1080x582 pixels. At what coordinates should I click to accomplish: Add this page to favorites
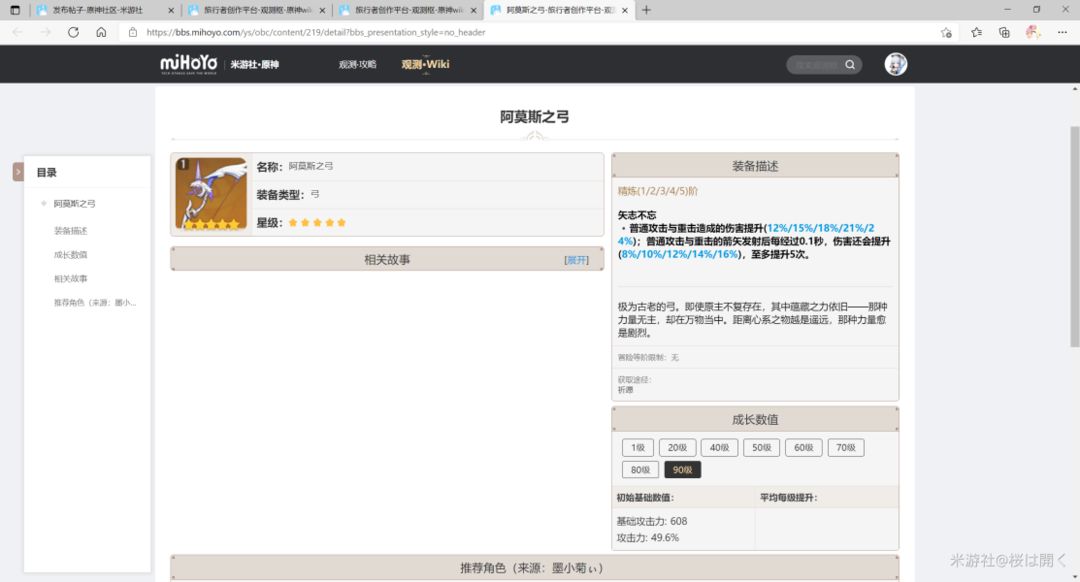pos(946,32)
